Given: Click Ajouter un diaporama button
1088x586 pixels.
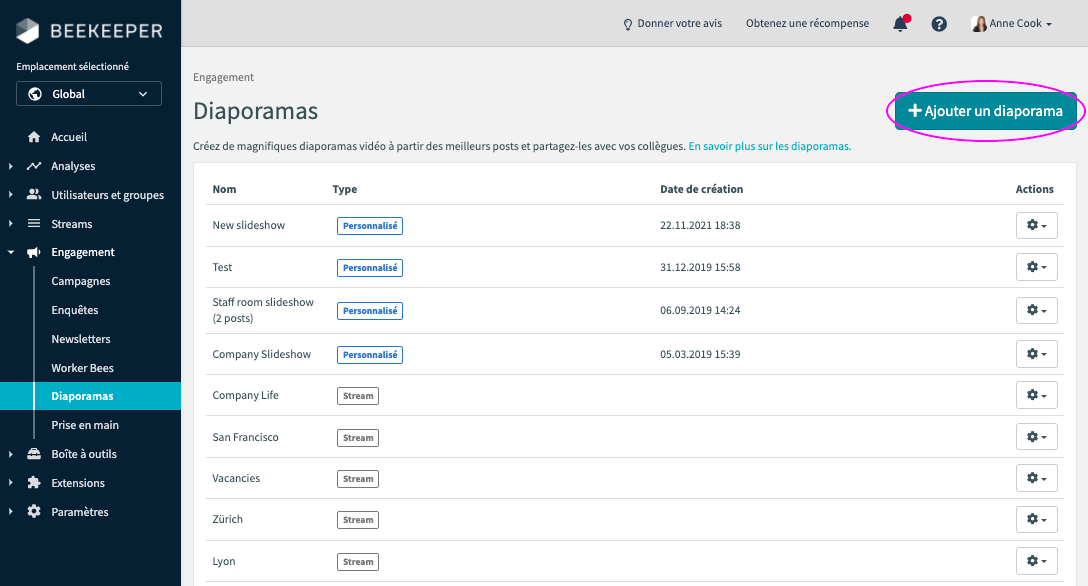Looking at the screenshot, I should click(x=985, y=111).
